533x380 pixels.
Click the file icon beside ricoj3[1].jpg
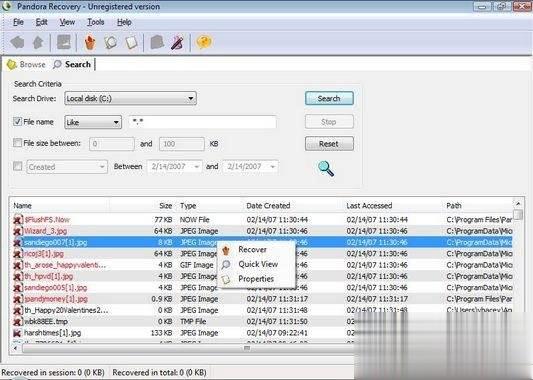[x=18, y=254]
